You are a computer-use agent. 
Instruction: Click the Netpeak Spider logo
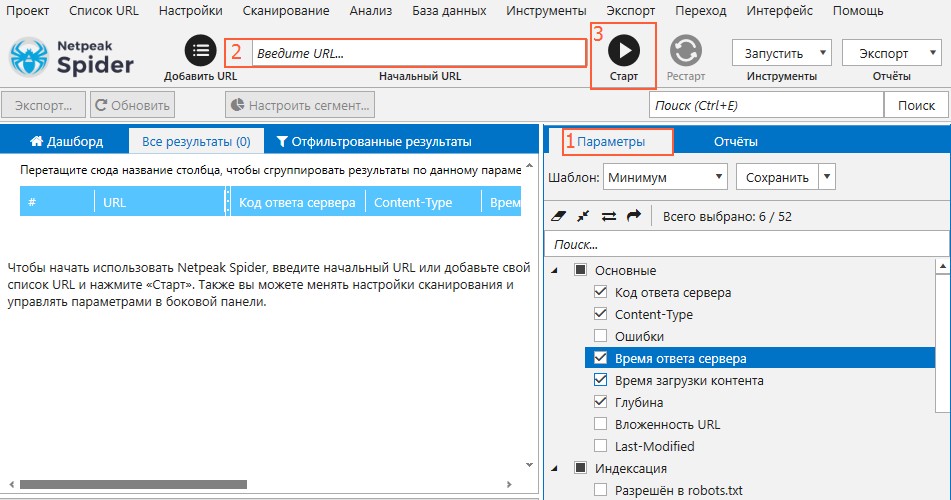[x=72, y=56]
